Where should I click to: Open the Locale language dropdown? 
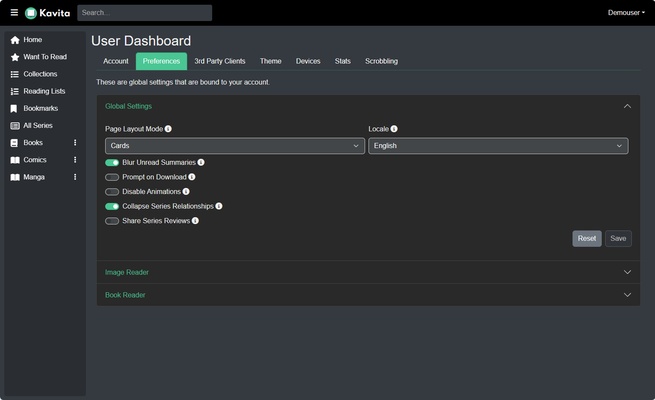[x=498, y=146]
